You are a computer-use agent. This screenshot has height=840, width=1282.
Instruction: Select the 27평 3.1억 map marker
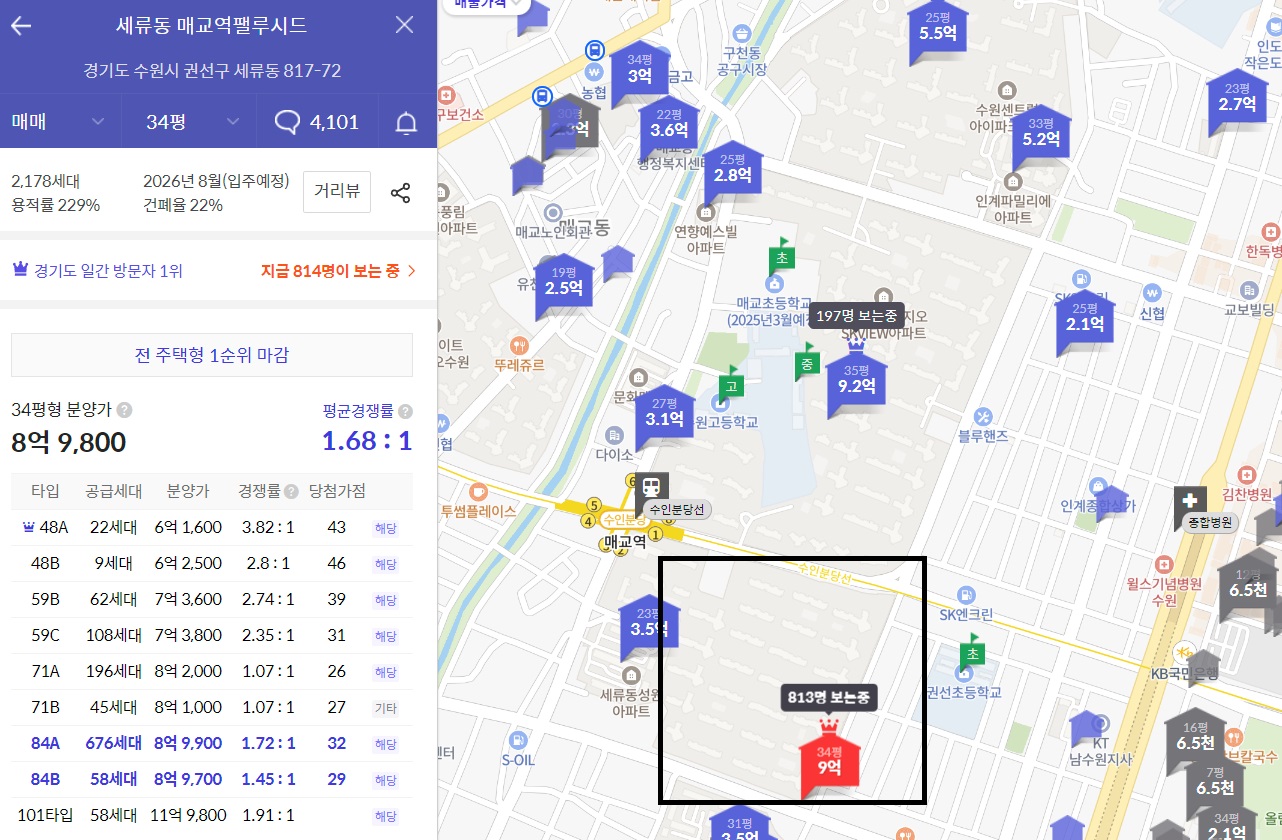[664, 415]
